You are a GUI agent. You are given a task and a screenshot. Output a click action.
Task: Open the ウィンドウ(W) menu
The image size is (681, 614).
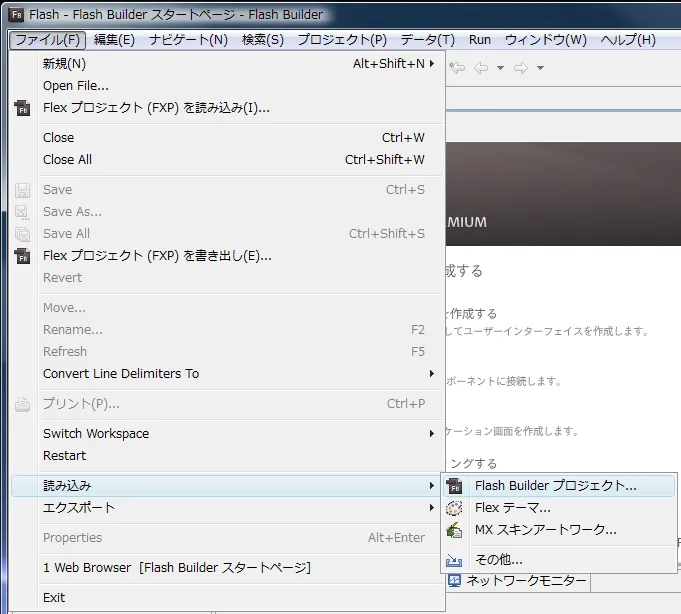click(545, 40)
